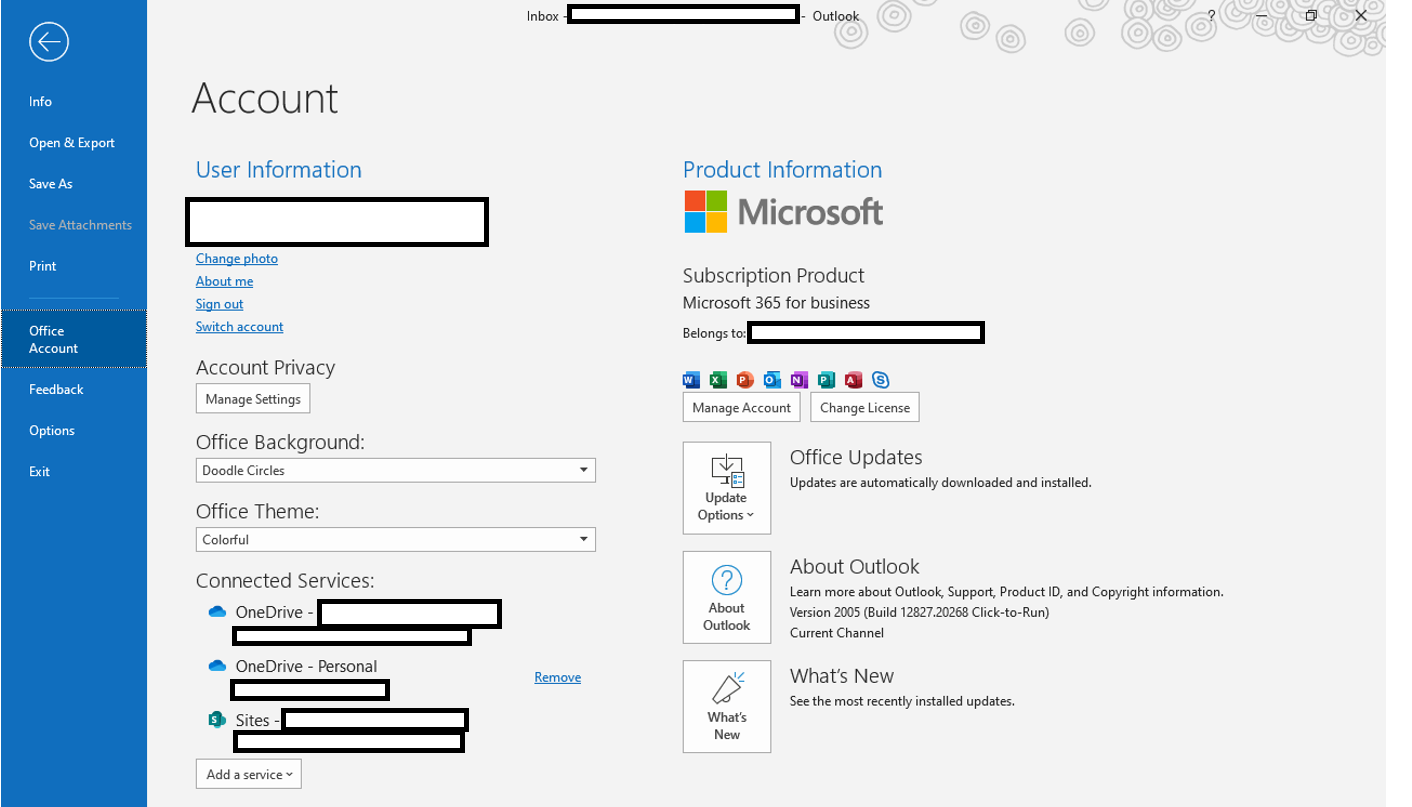Open the Office Theme dropdown
1412x807 pixels.
tap(396, 539)
